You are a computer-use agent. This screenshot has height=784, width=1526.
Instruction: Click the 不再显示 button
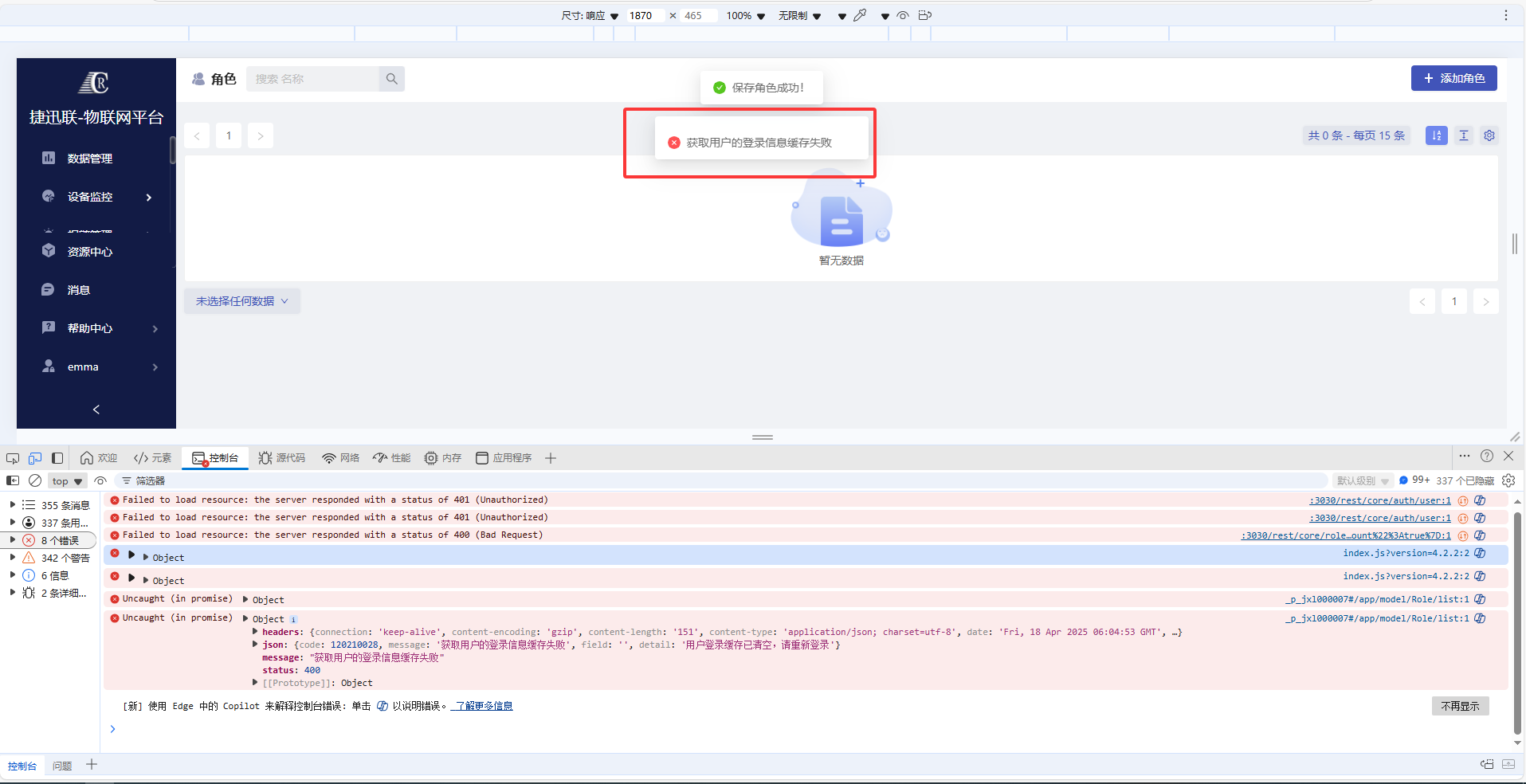1459,706
